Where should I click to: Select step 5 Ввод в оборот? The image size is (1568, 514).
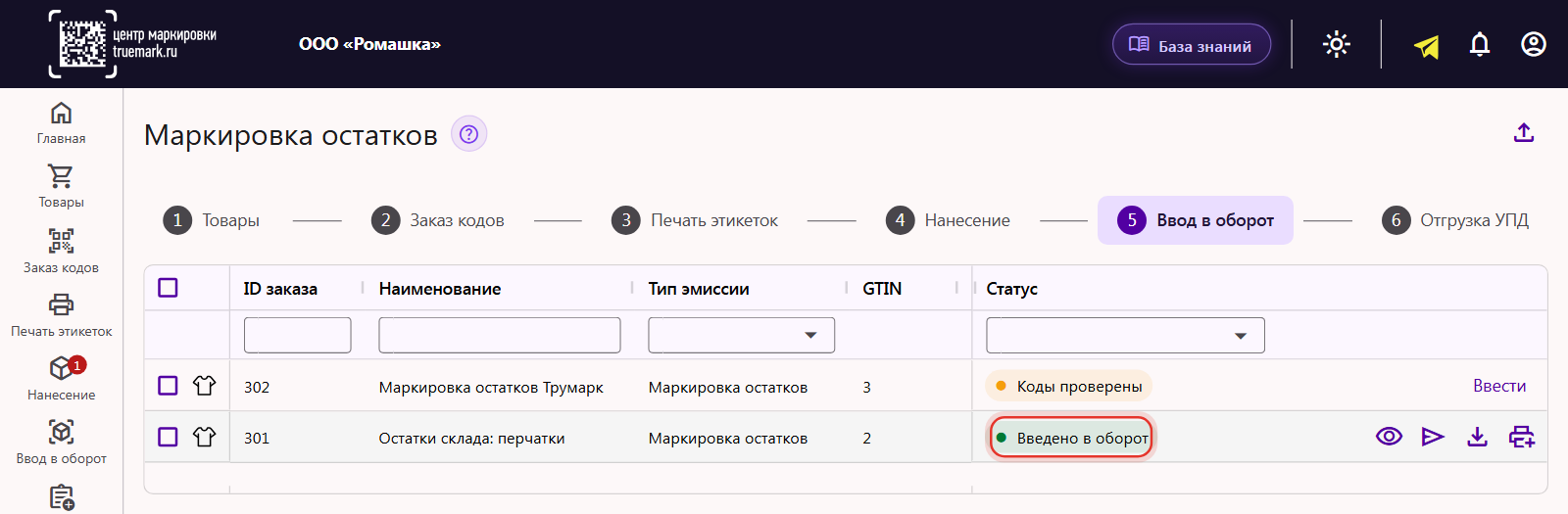tap(1196, 220)
